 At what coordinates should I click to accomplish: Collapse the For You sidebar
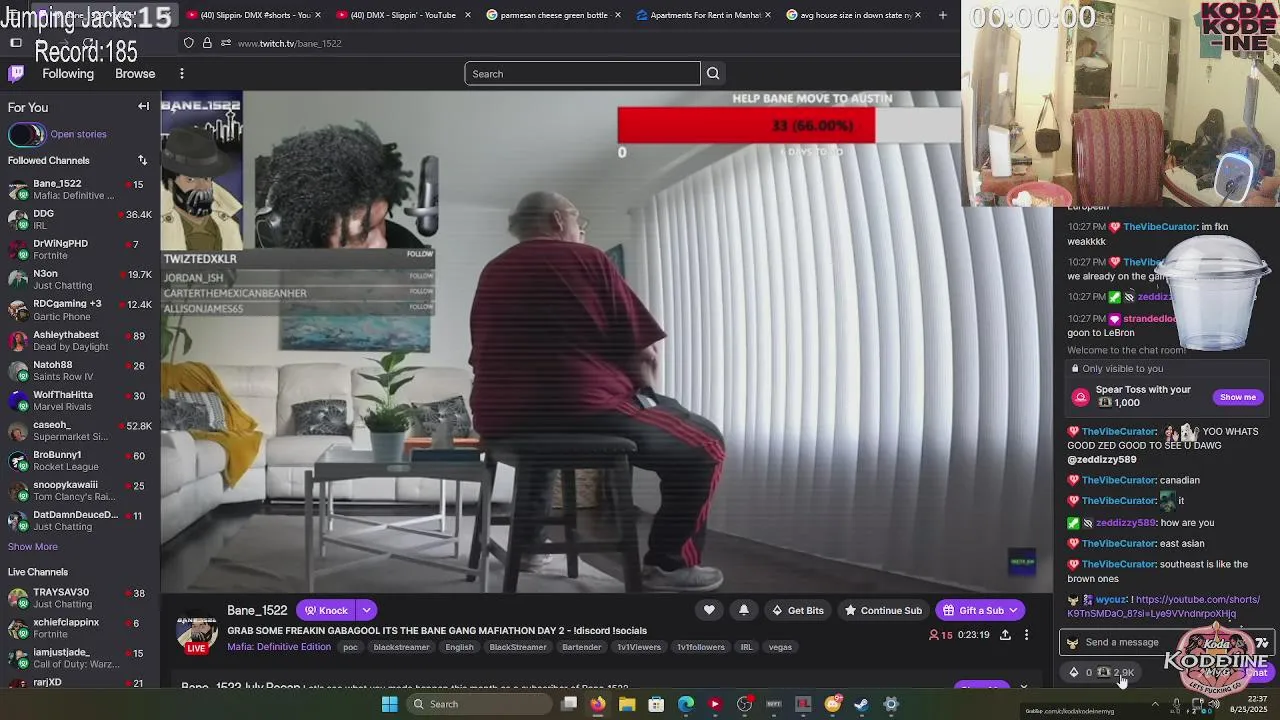point(143,107)
